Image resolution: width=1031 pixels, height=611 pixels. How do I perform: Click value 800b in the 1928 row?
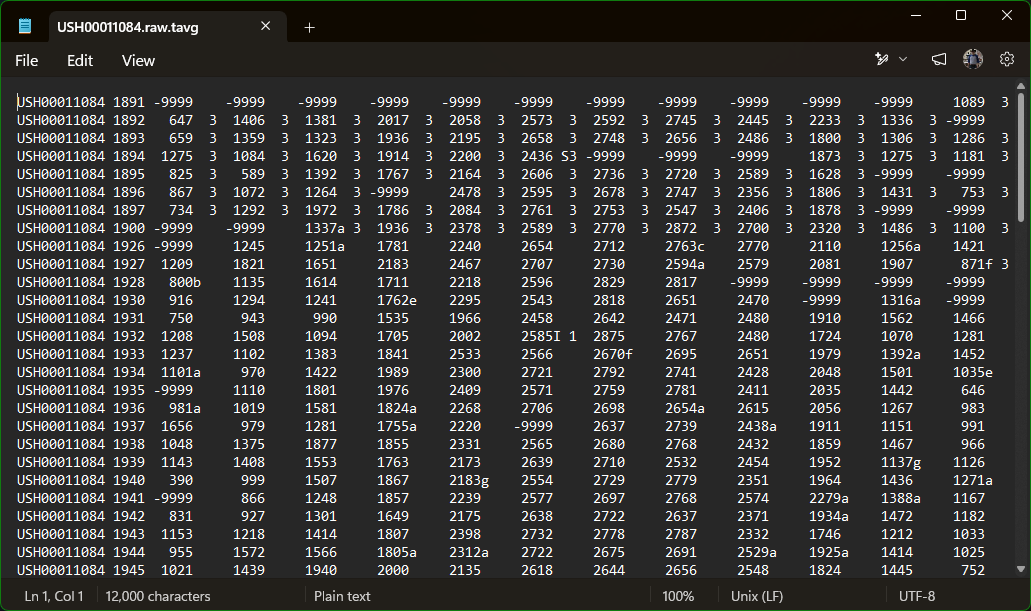coord(185,282)
